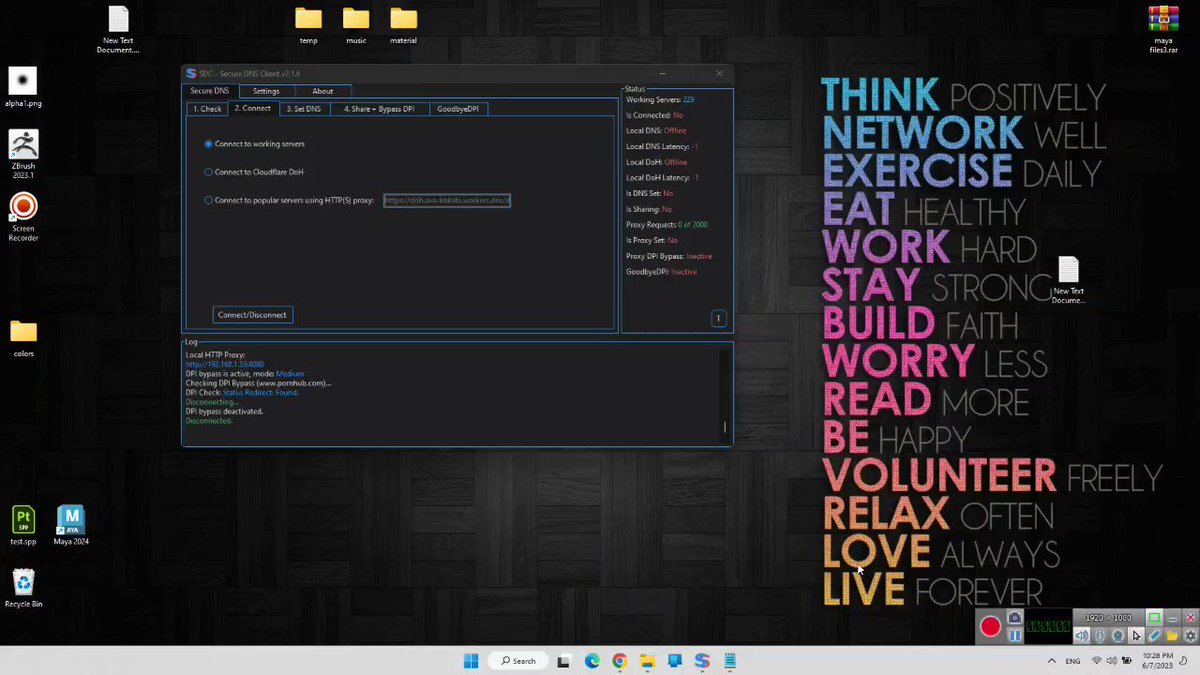Click the HTTP(S) proxy URL field

point(447,200)
